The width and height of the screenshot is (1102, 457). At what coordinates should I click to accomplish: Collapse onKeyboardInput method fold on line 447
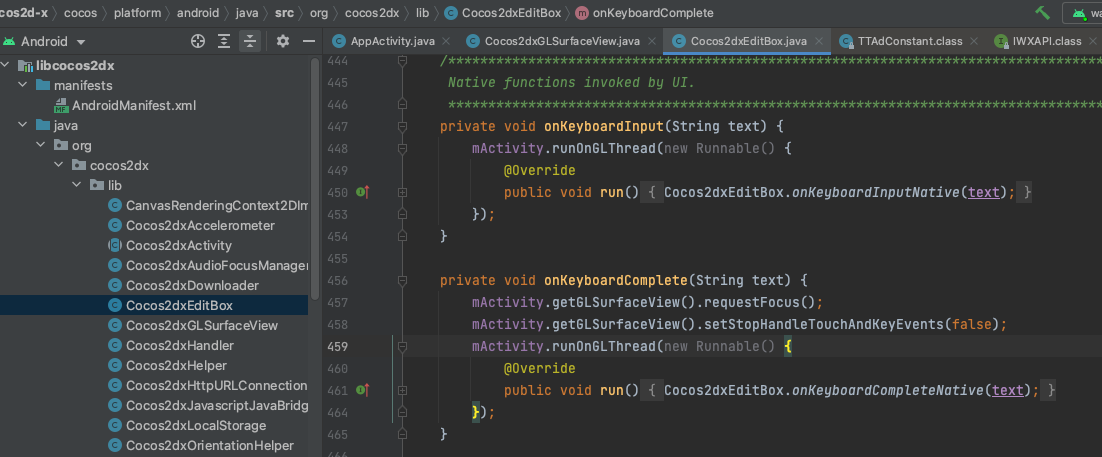coord(403,127)
